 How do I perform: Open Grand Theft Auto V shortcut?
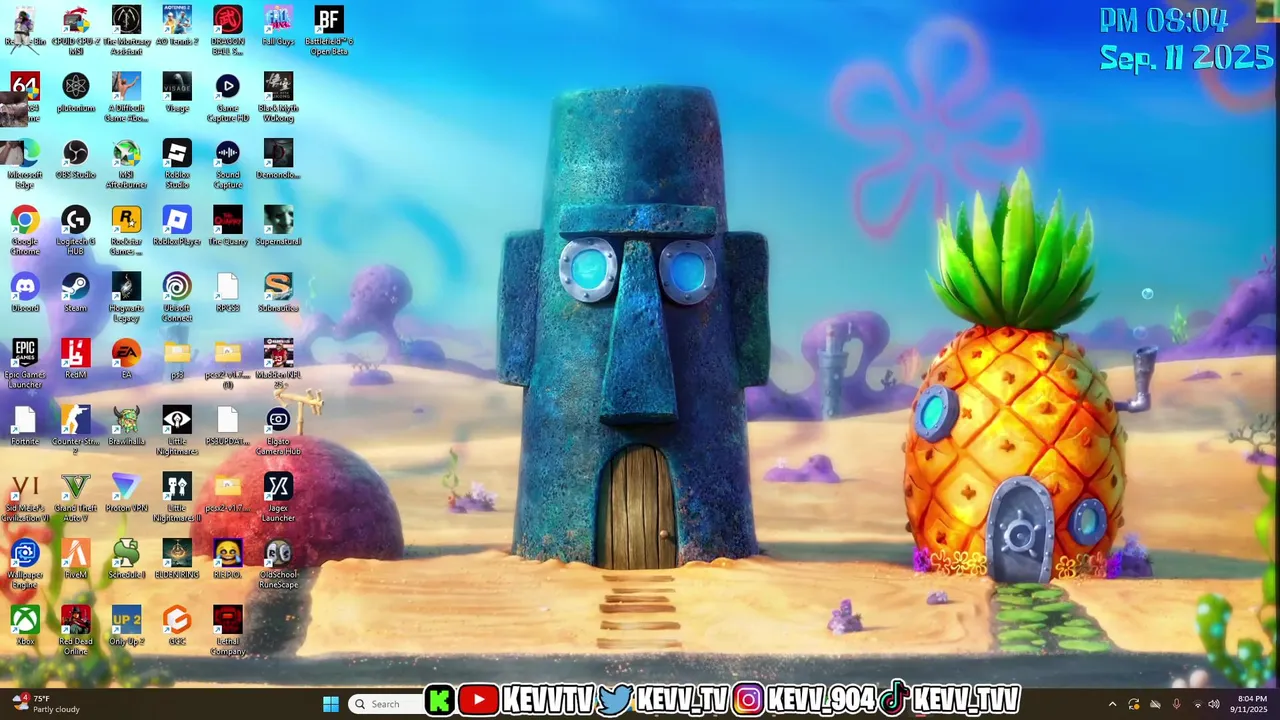[76, 497]
